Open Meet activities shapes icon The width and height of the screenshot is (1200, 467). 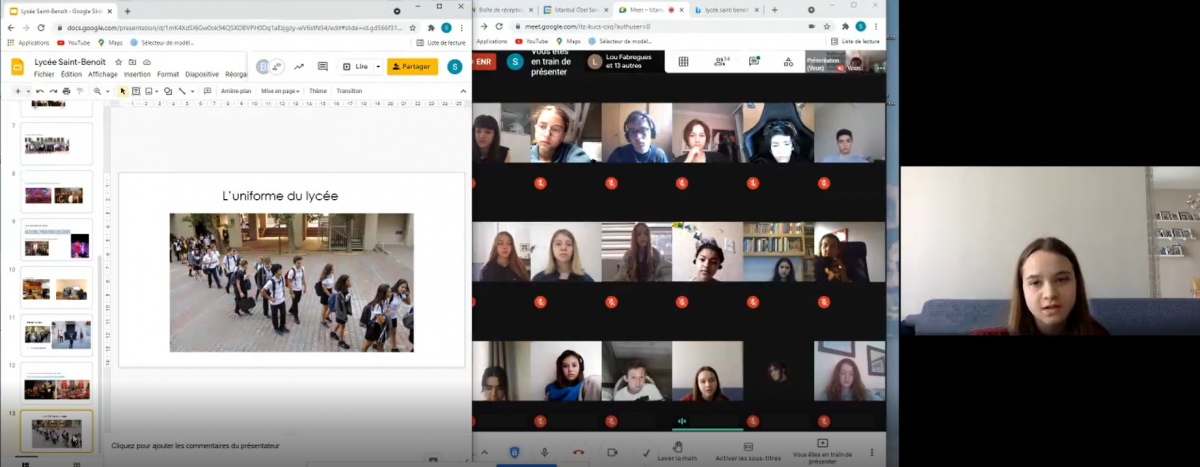pyautogui.click(x=788, y=61)
